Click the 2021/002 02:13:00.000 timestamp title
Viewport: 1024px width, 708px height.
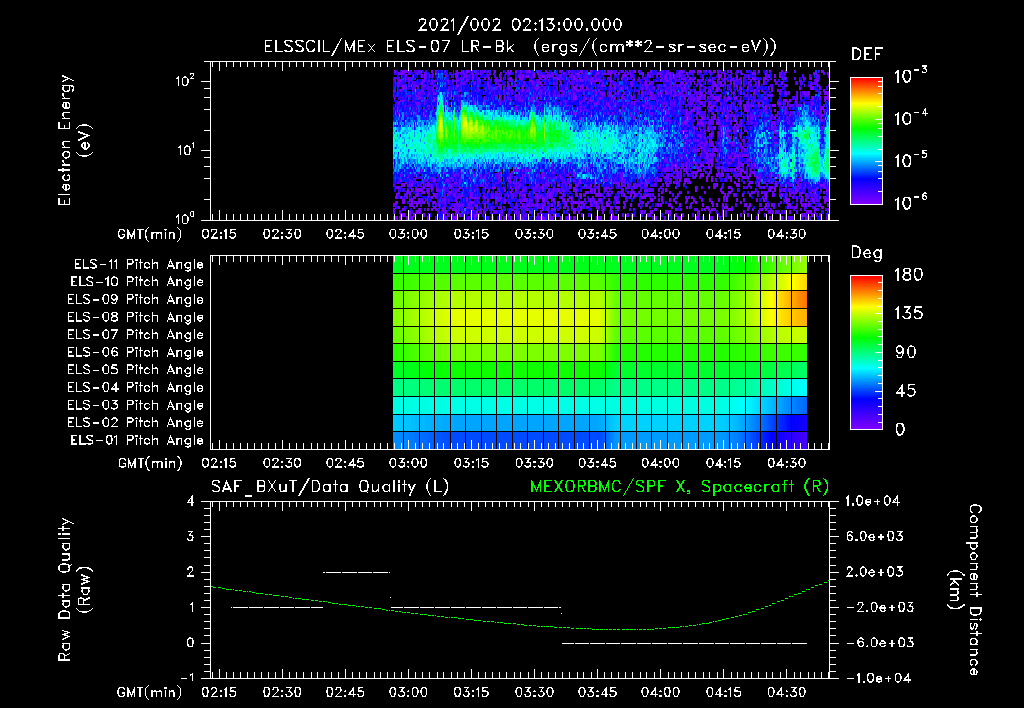pos(520,25)
